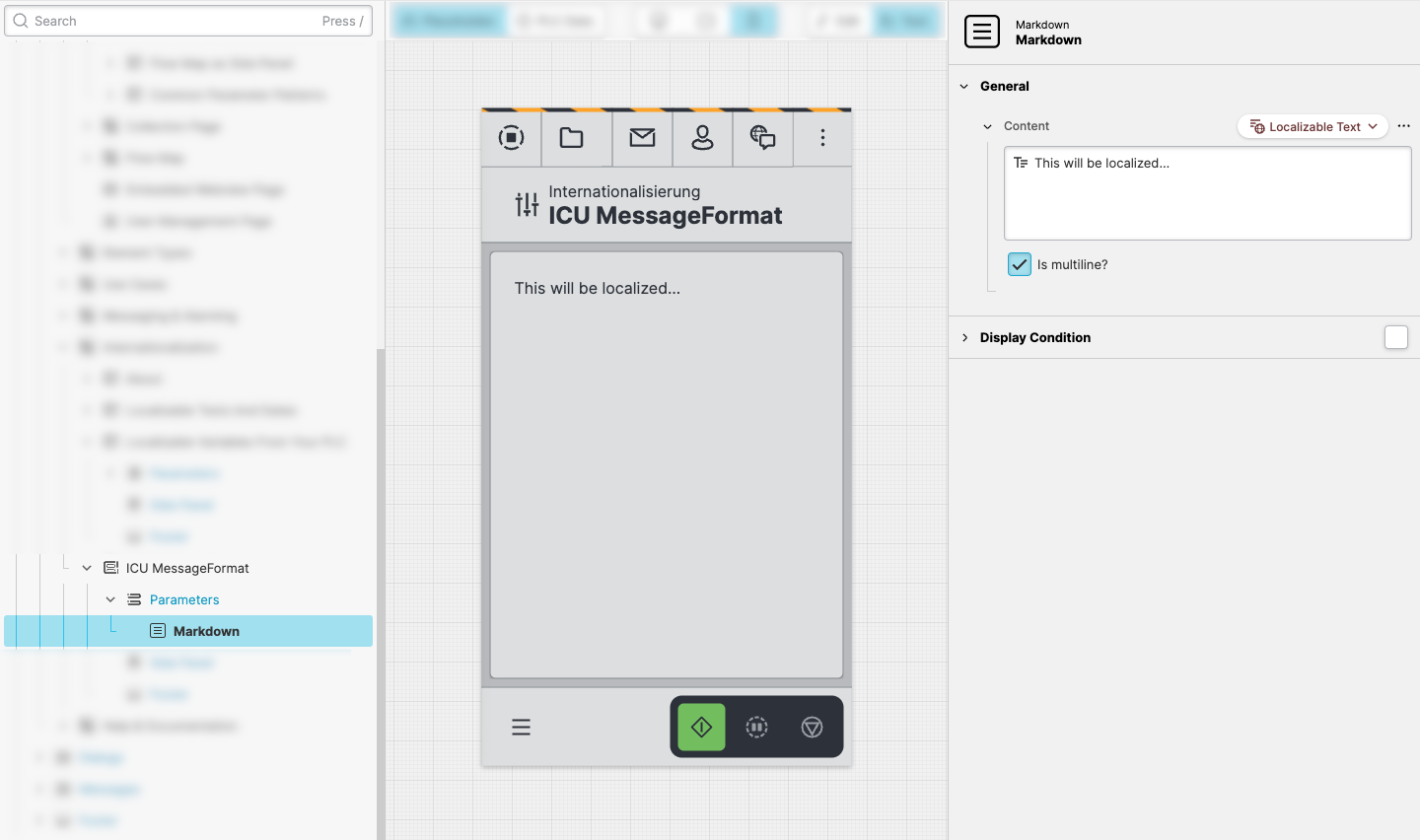This screenshot has height=840, width=1420.
Task: Click the triangle-in-circle stop icon
Action: tap(812, 728)
